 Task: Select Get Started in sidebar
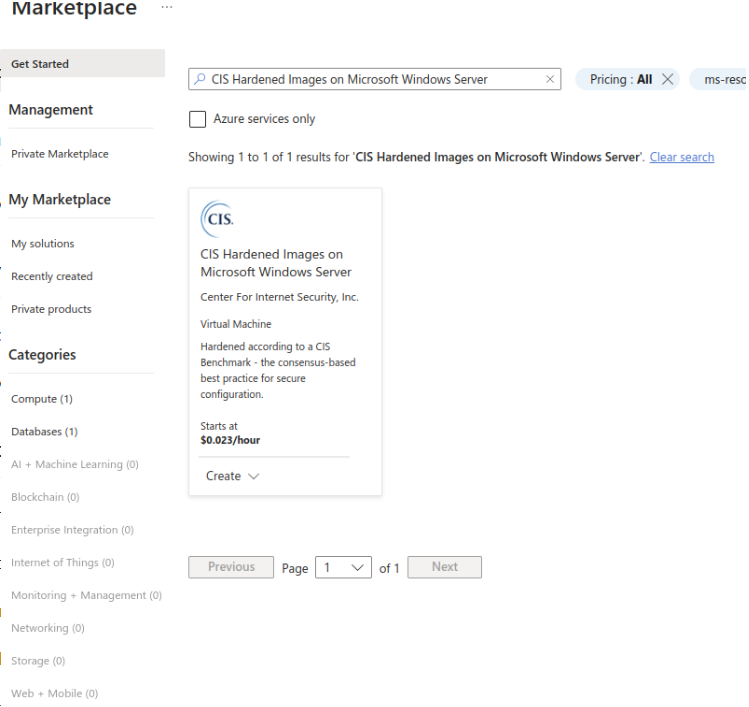click(x=40, y=64)
